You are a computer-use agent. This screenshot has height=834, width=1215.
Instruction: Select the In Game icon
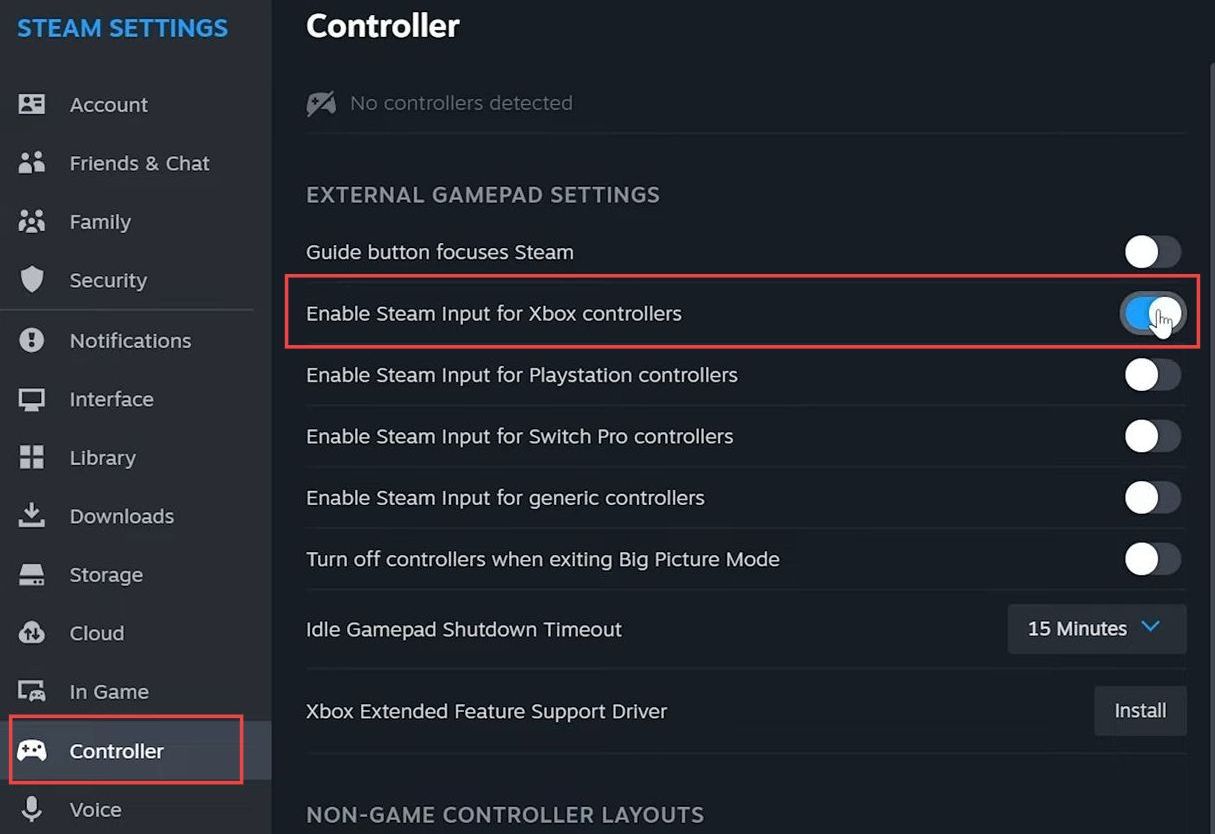pyautogui.click(x=30, y=692)
